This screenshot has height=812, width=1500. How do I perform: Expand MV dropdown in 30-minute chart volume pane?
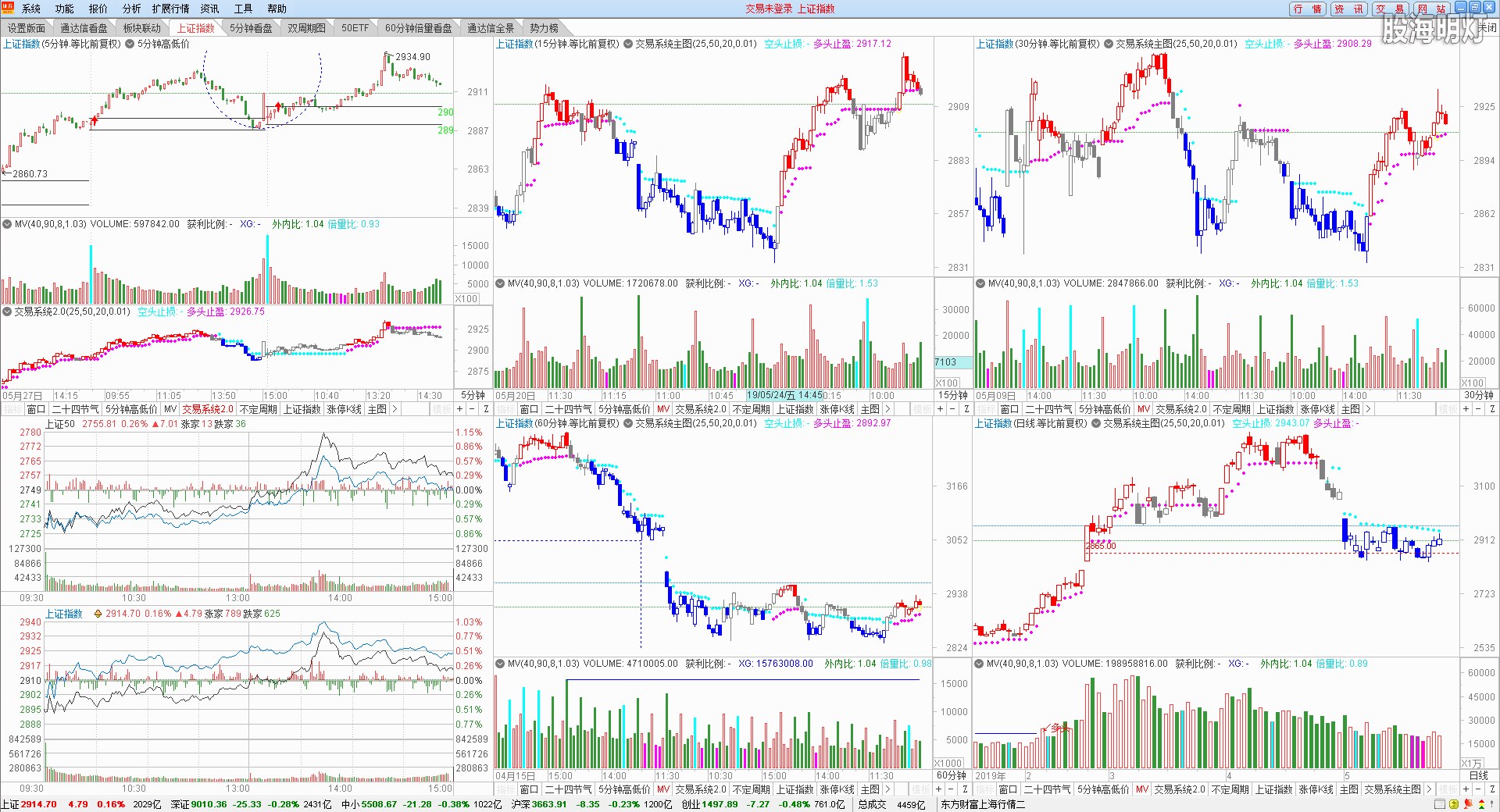point(980,283)
